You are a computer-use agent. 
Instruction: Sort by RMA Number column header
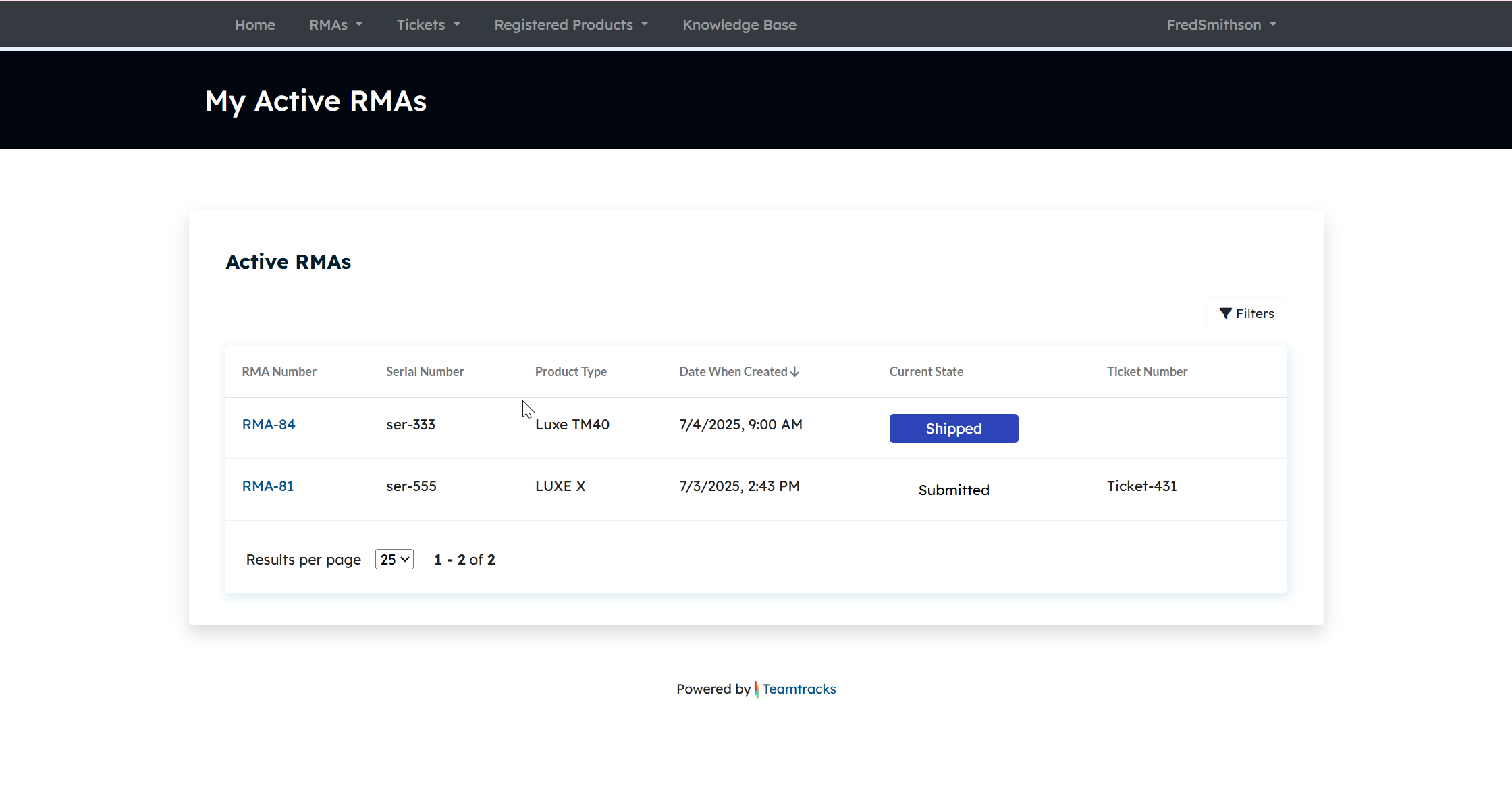click(279, 372)
